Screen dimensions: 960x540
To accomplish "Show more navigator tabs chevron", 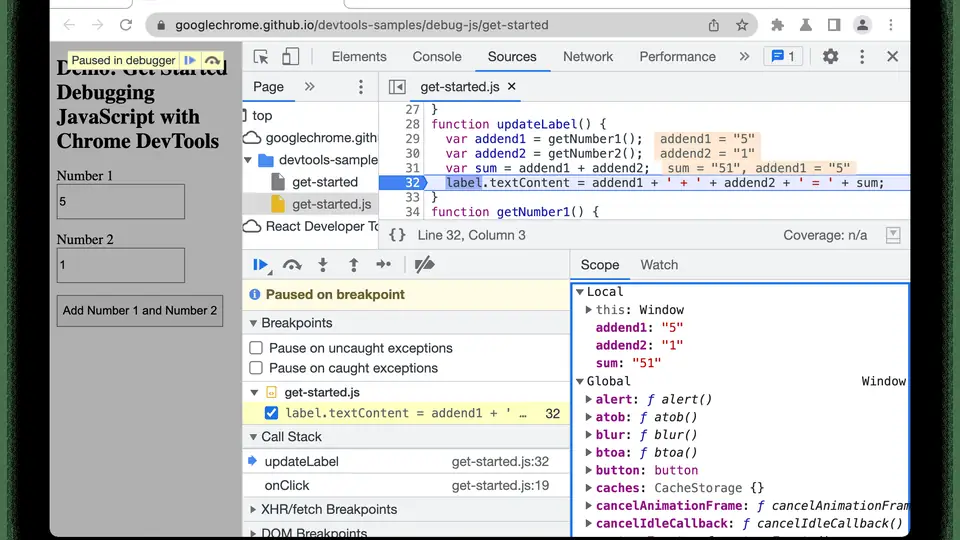I will click(310, 87).
